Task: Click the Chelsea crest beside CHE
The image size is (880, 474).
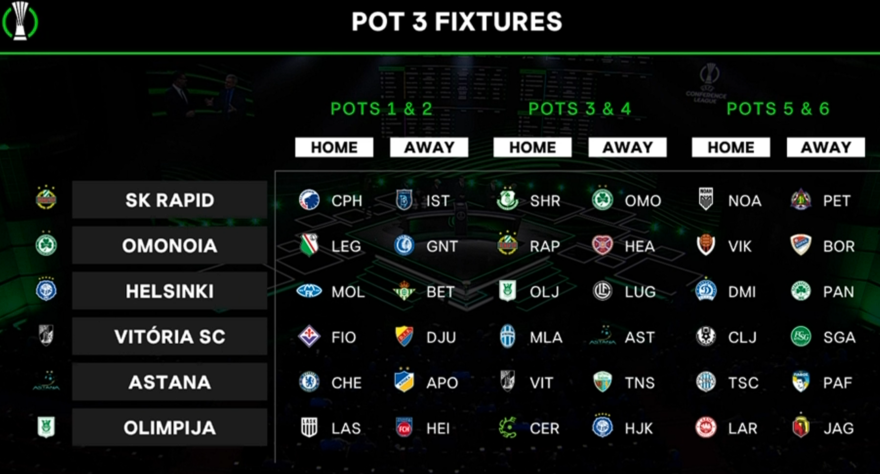Action: click(x=309, y=382)
